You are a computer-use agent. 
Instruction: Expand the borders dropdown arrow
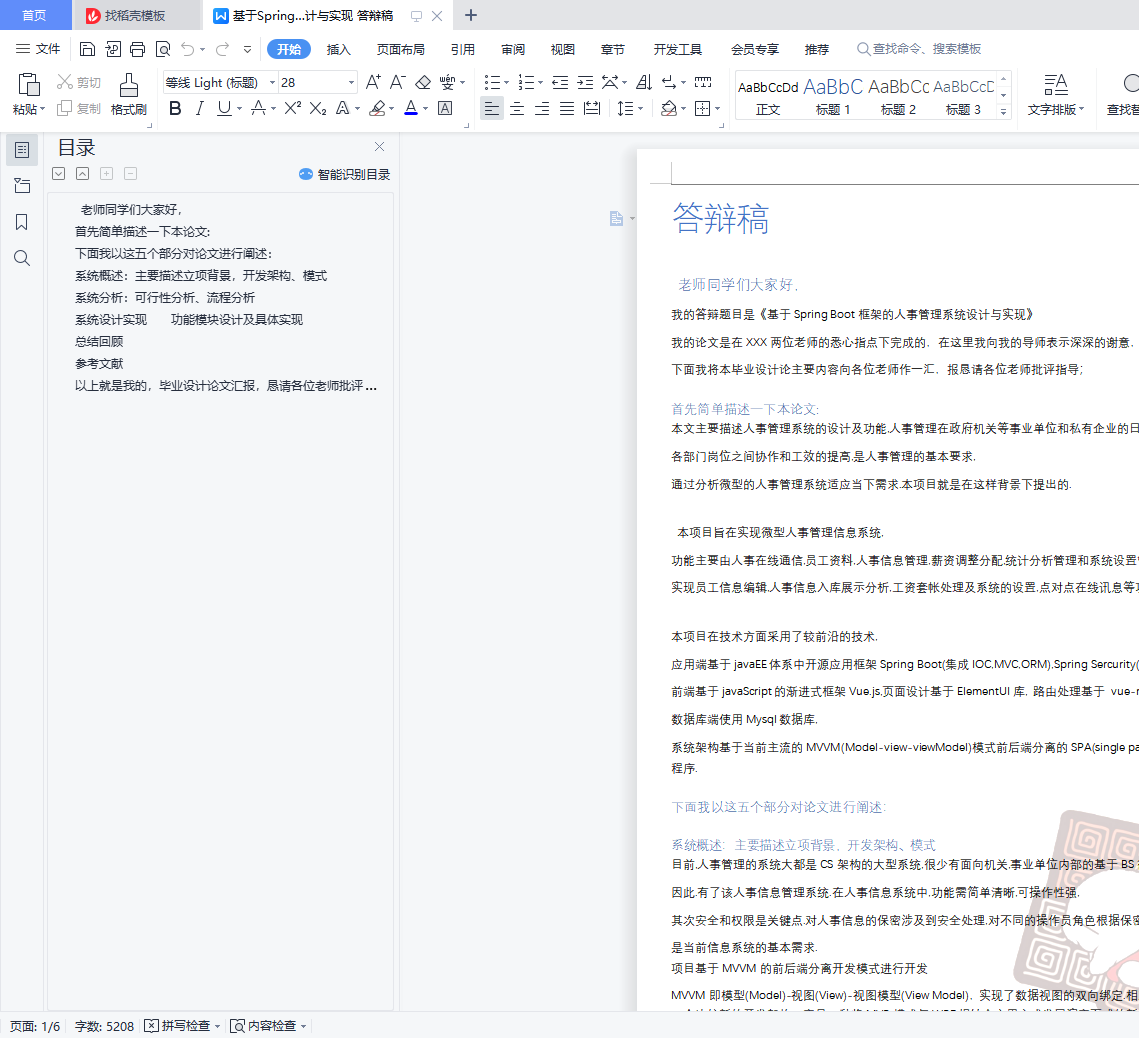click(x=718, y=109)
